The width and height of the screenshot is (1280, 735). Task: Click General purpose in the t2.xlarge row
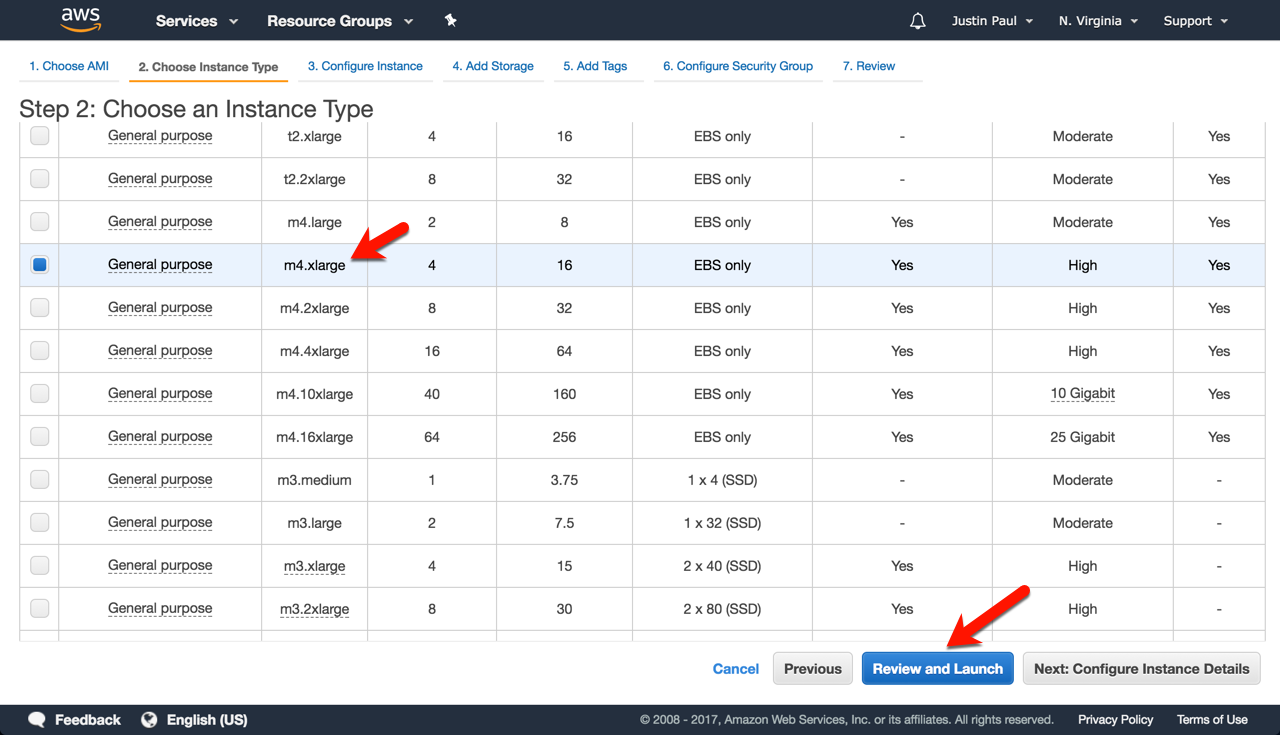click(160, 136)
